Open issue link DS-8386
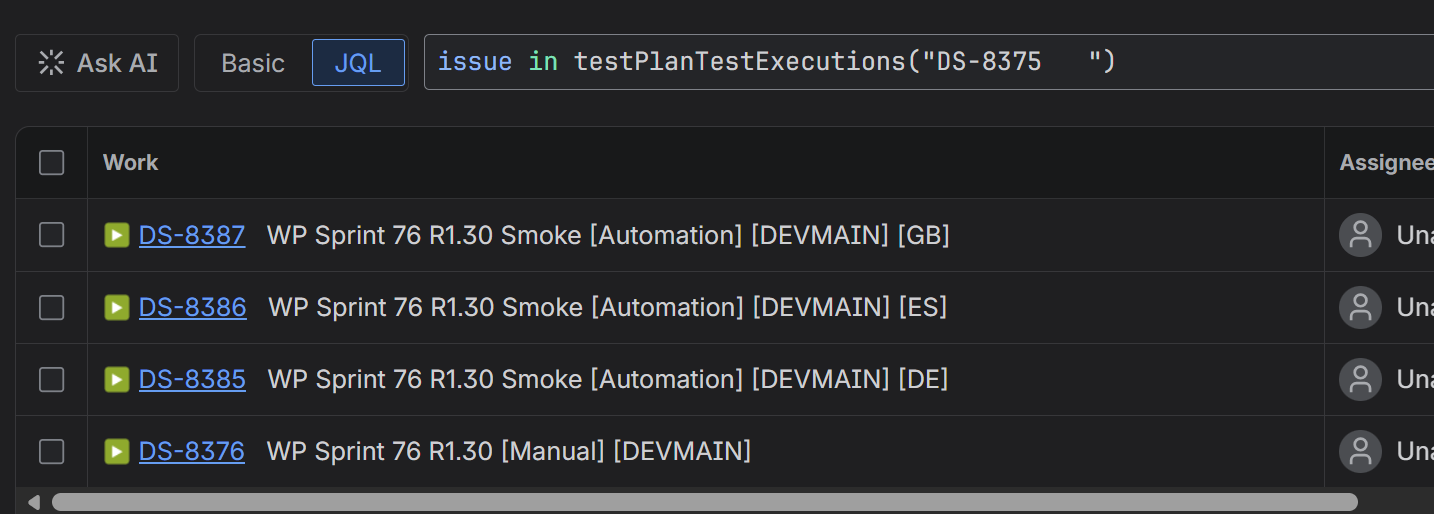 click(192, 307)
